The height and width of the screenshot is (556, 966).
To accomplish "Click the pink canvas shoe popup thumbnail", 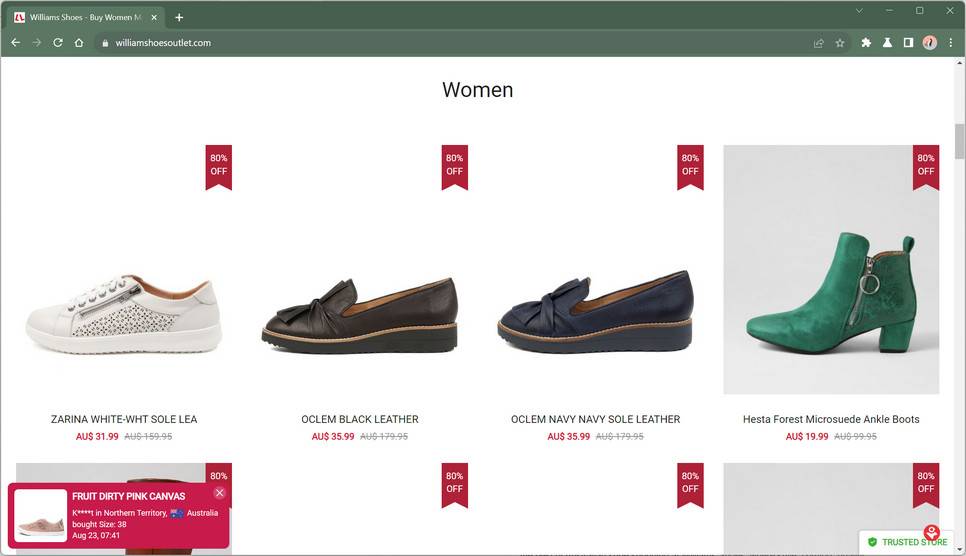I will tap(41, 515).
